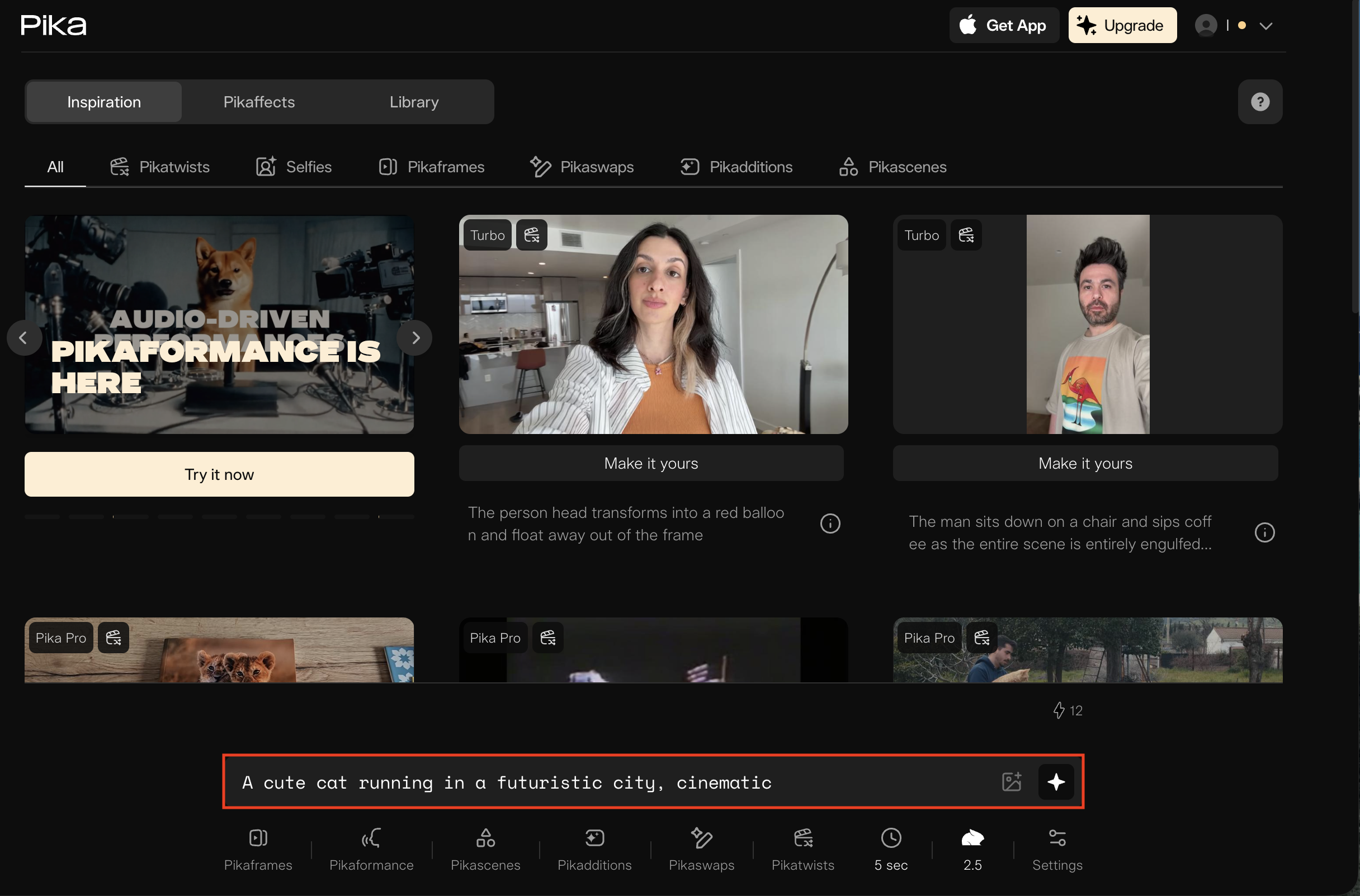This screenshot has width=1360, height=896.
Task: Filter inspiration by Selfies category
Action: click(x=294, y=167)
